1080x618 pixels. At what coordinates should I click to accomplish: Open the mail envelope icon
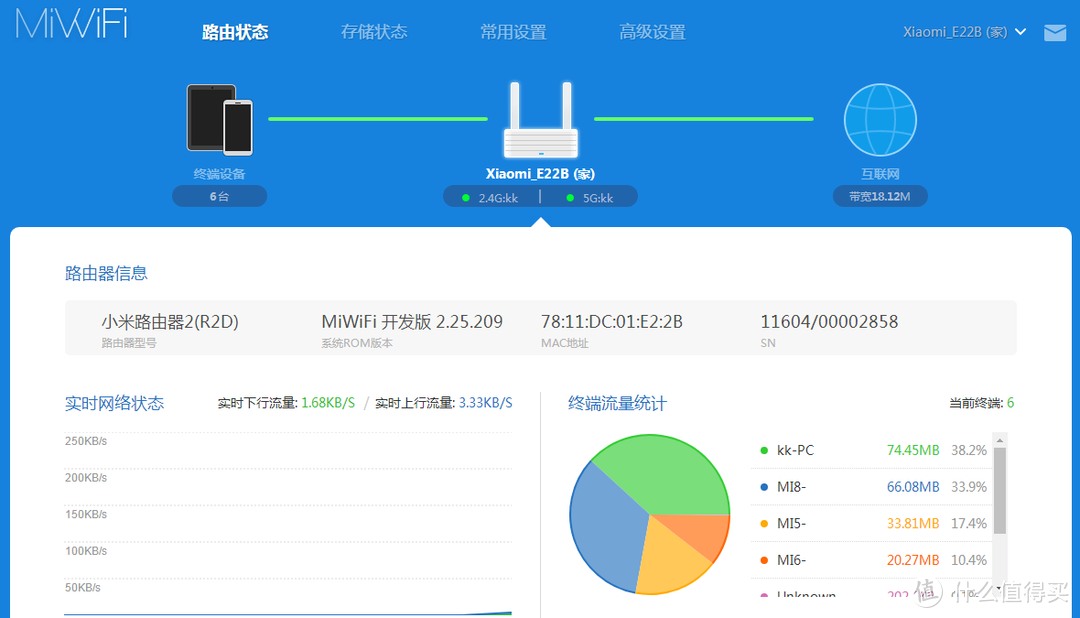click(1055, 32)
